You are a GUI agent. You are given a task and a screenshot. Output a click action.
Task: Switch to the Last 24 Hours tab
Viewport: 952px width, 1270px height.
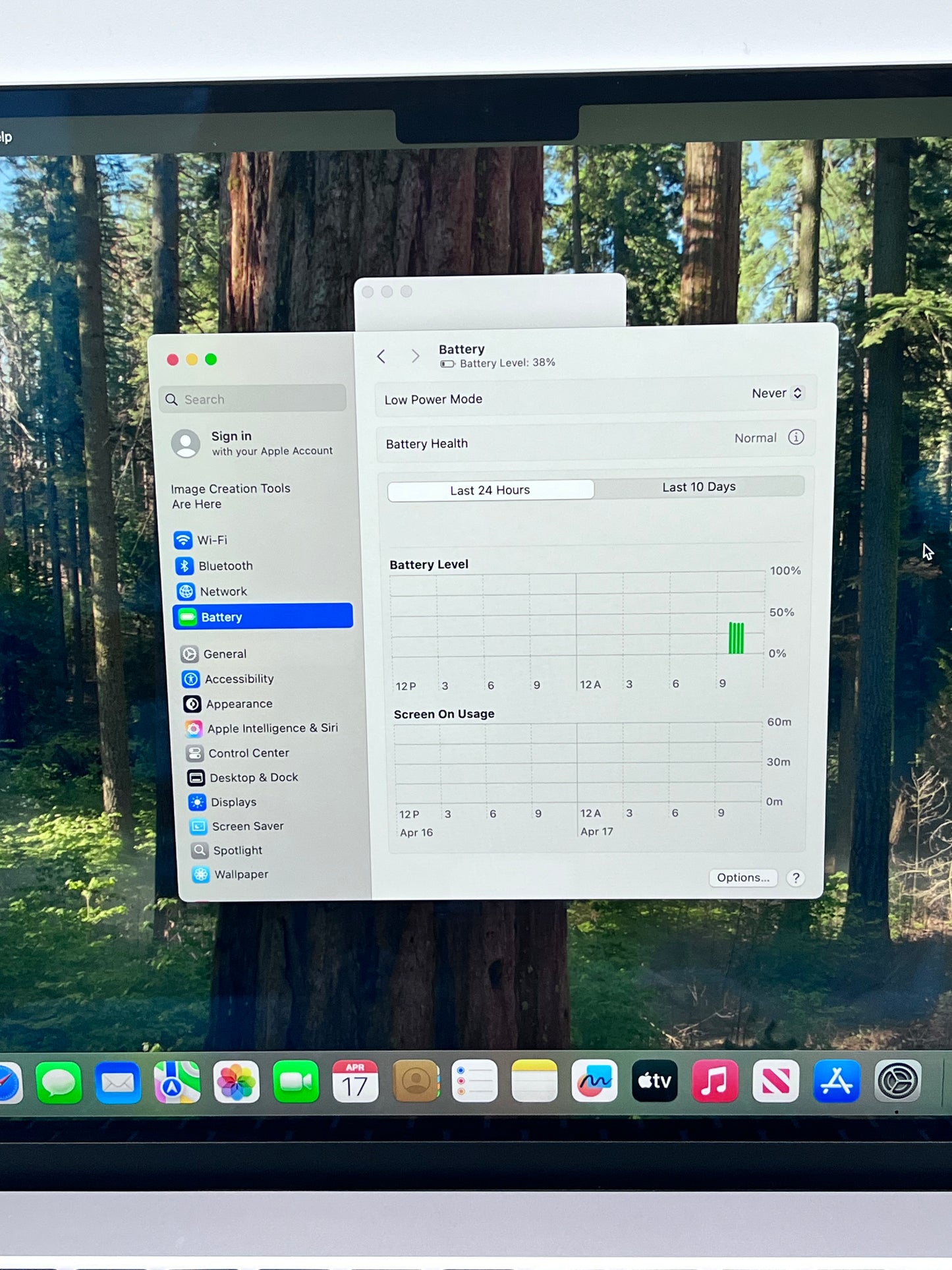click(x=490, y=490)
